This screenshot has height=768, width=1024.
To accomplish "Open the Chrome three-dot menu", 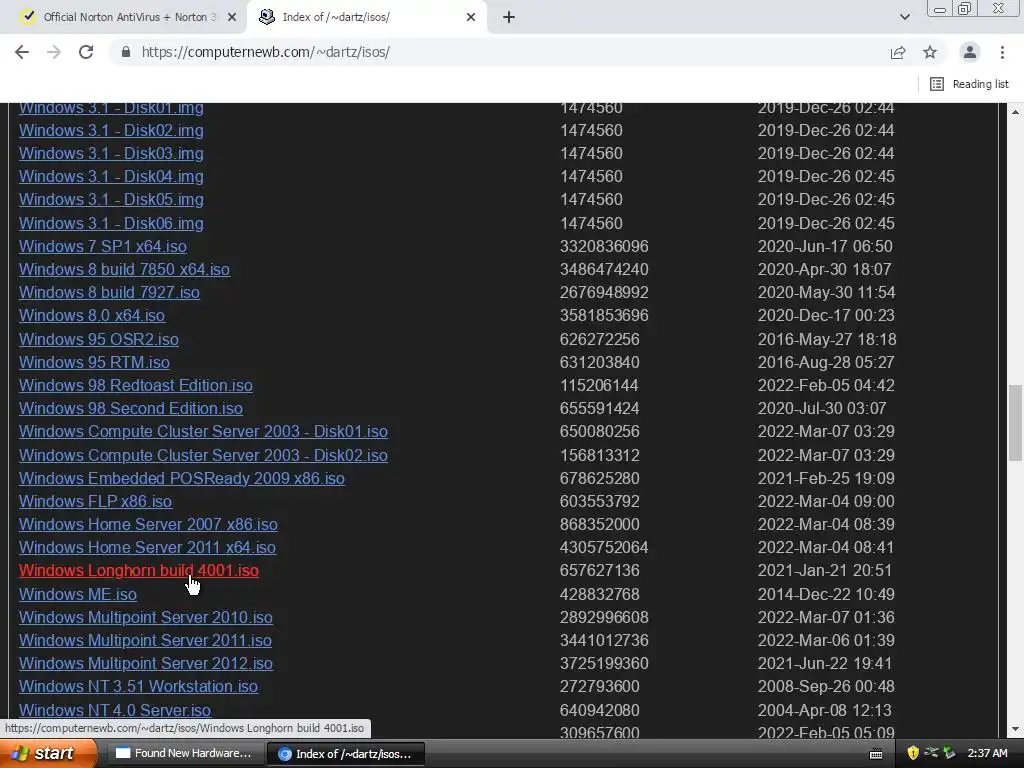I will click(1002, 52).
